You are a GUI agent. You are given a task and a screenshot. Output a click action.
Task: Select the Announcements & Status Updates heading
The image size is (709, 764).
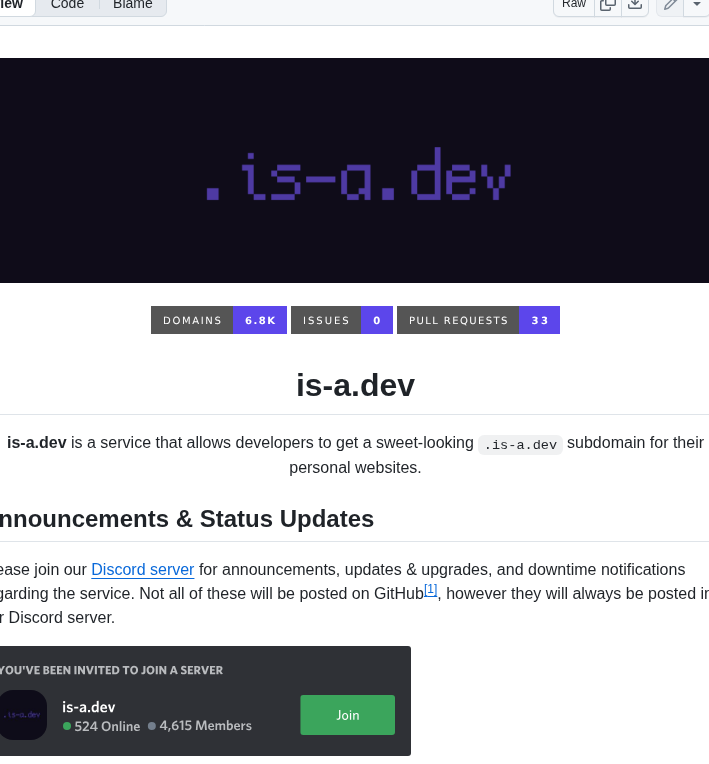[187, 518]
